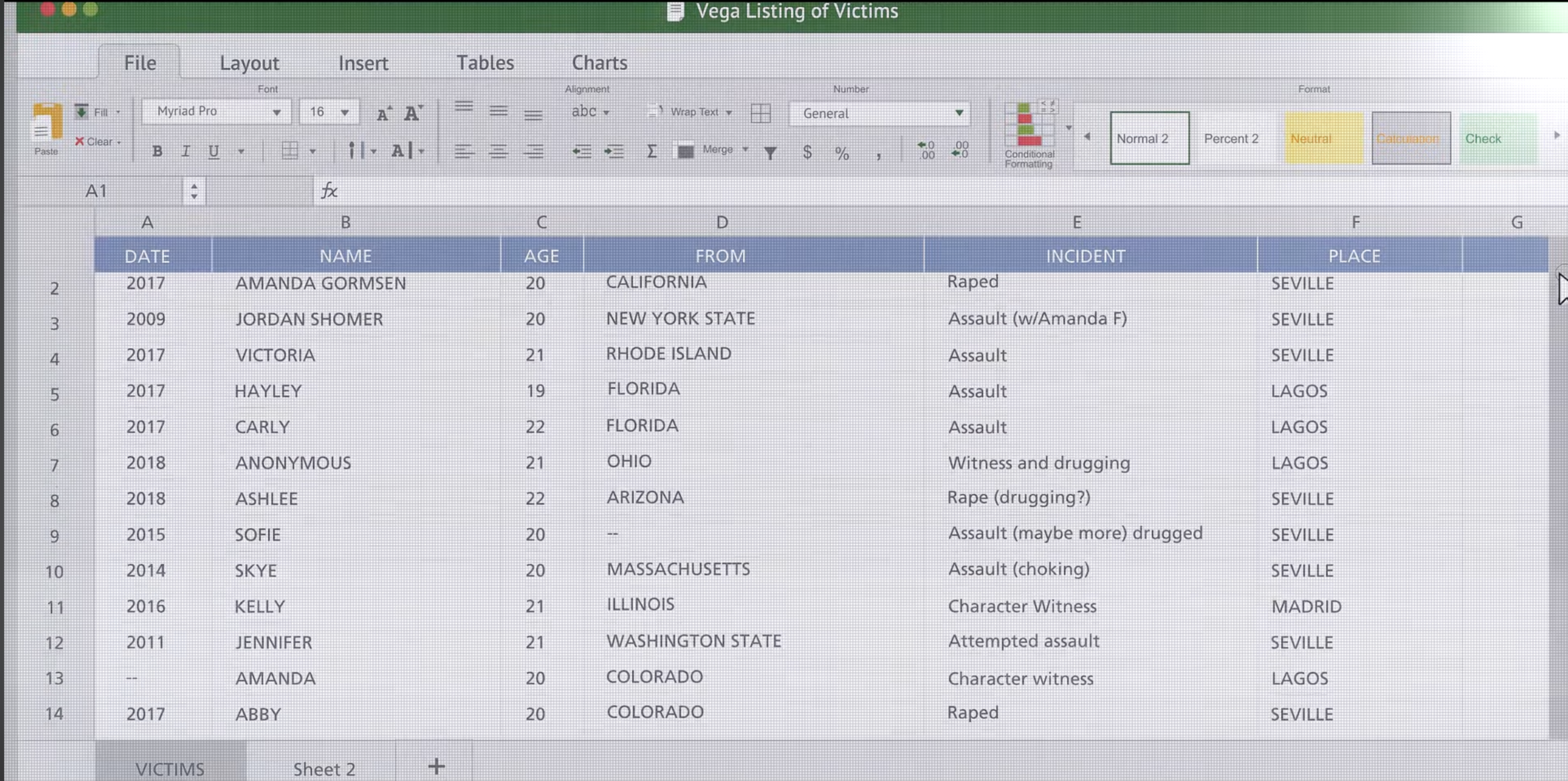Select the INCIDENT header cell
1568x781 pixels.
1085,255
